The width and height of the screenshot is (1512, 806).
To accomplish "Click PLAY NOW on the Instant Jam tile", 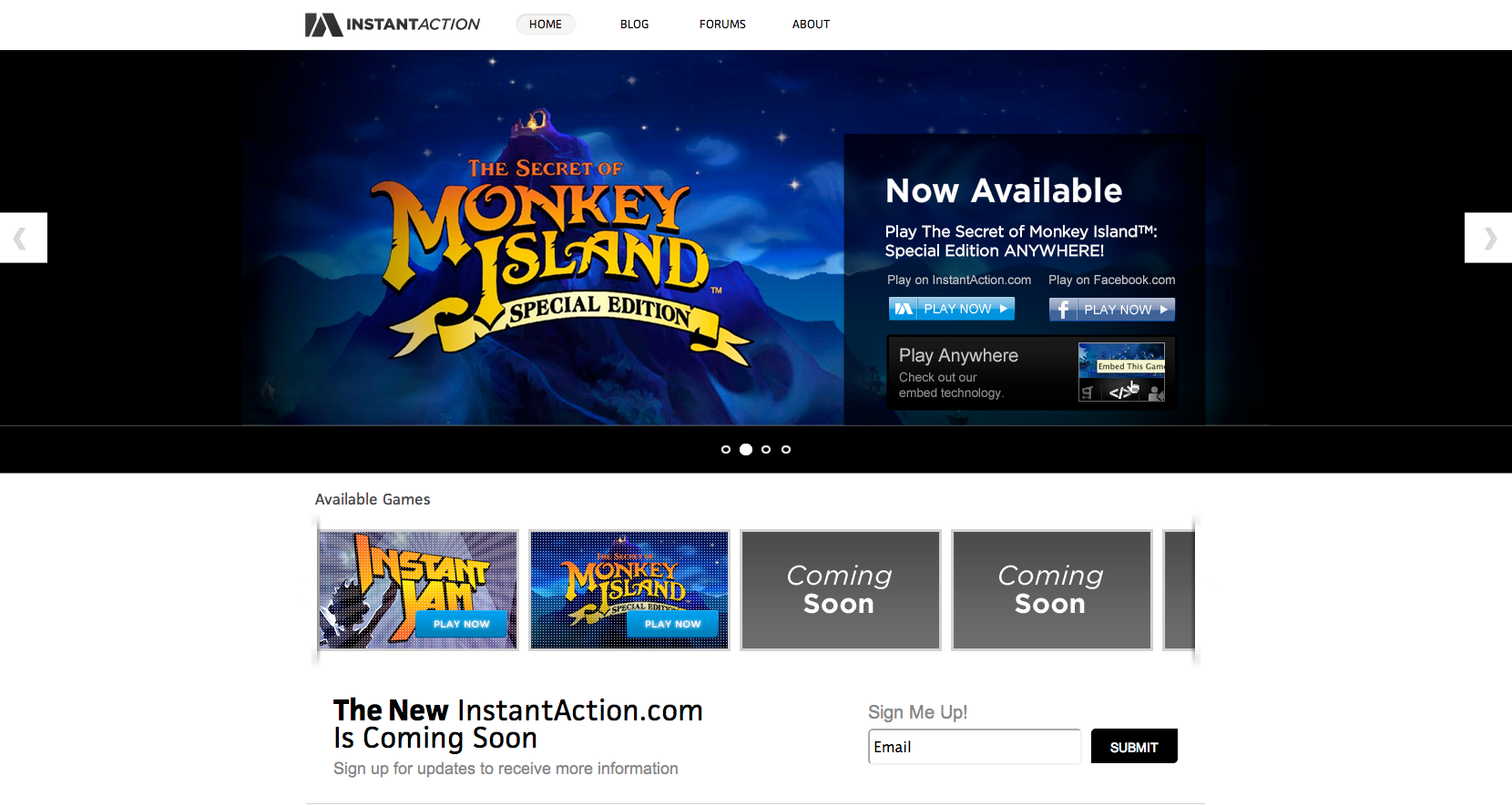I will pos(461,624).
